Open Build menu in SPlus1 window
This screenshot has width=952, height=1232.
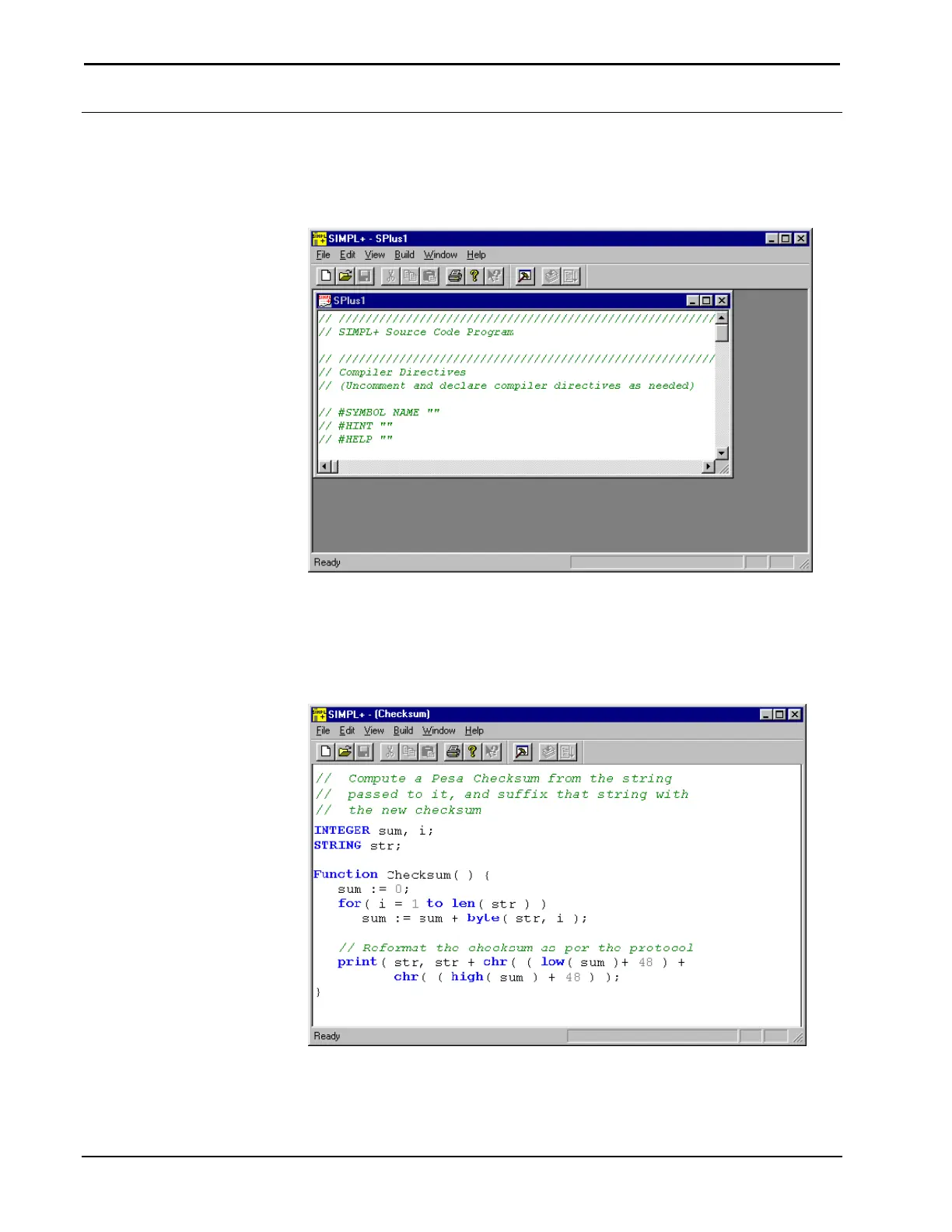(404, 255)
